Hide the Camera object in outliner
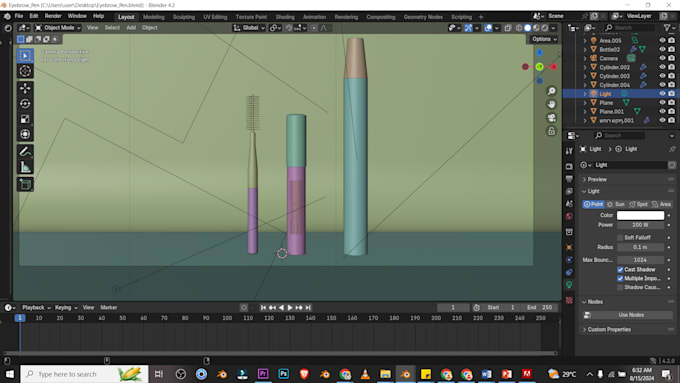Screen dimensions: 680x383 pos(662,58)
